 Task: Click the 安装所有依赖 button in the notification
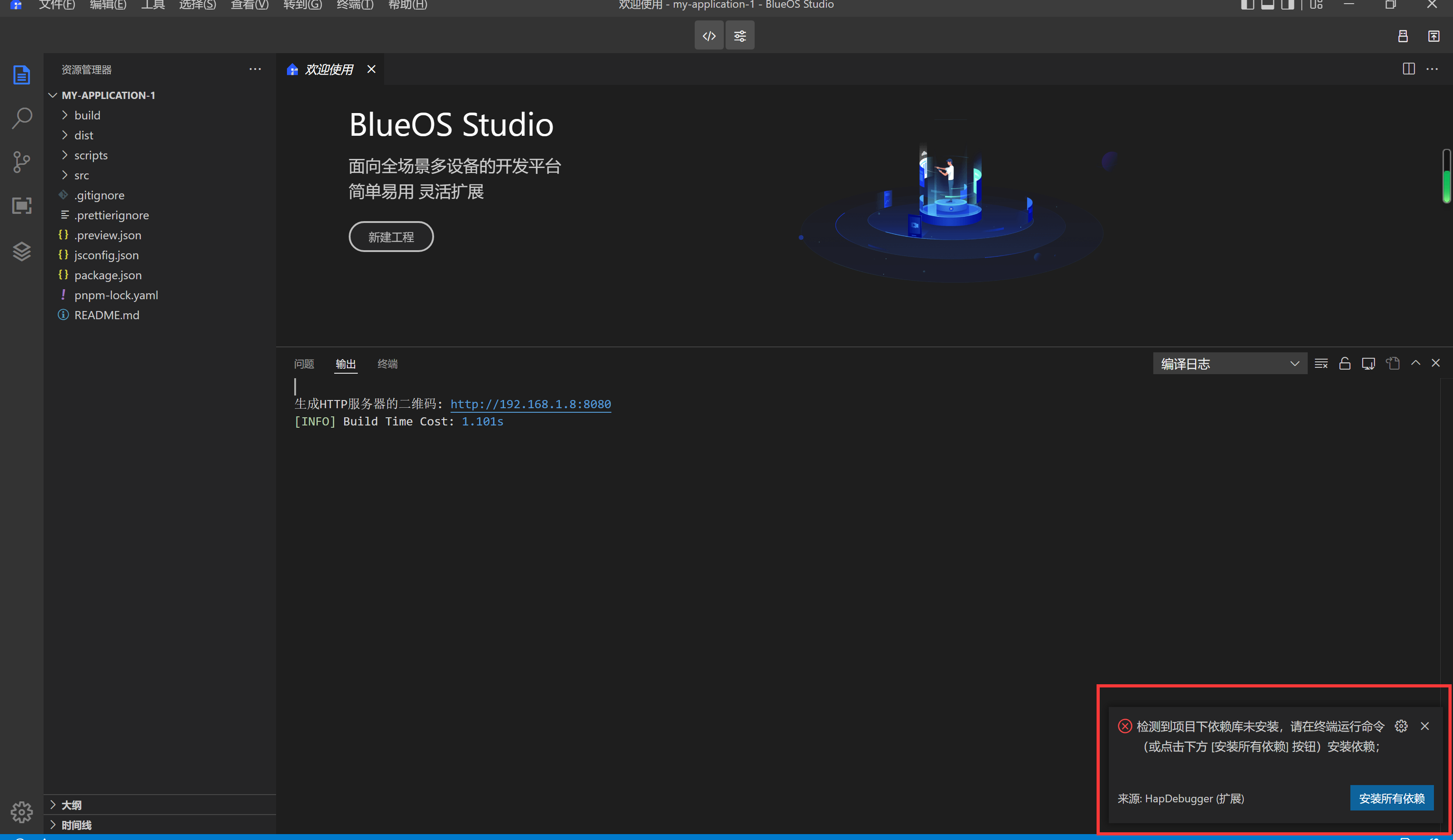coord(1392,798)
